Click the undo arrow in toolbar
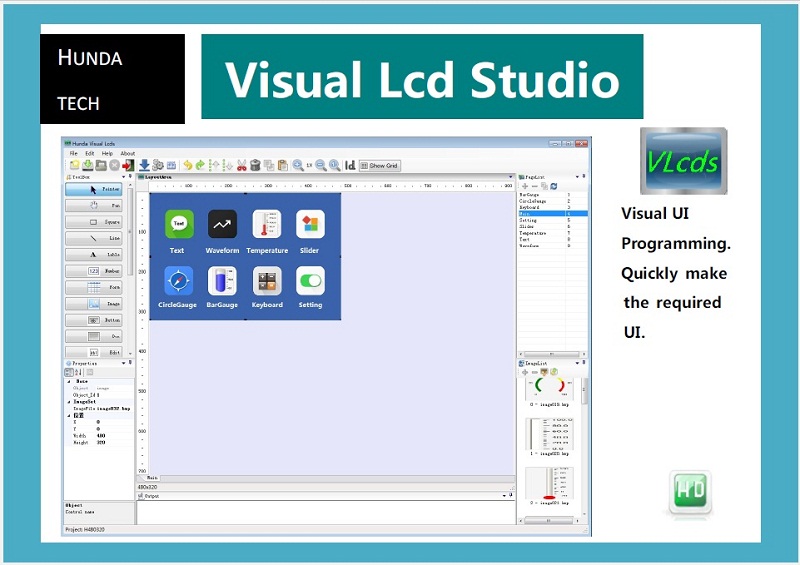The height and width of the screenshot is (565, 800). click(187, 165)
